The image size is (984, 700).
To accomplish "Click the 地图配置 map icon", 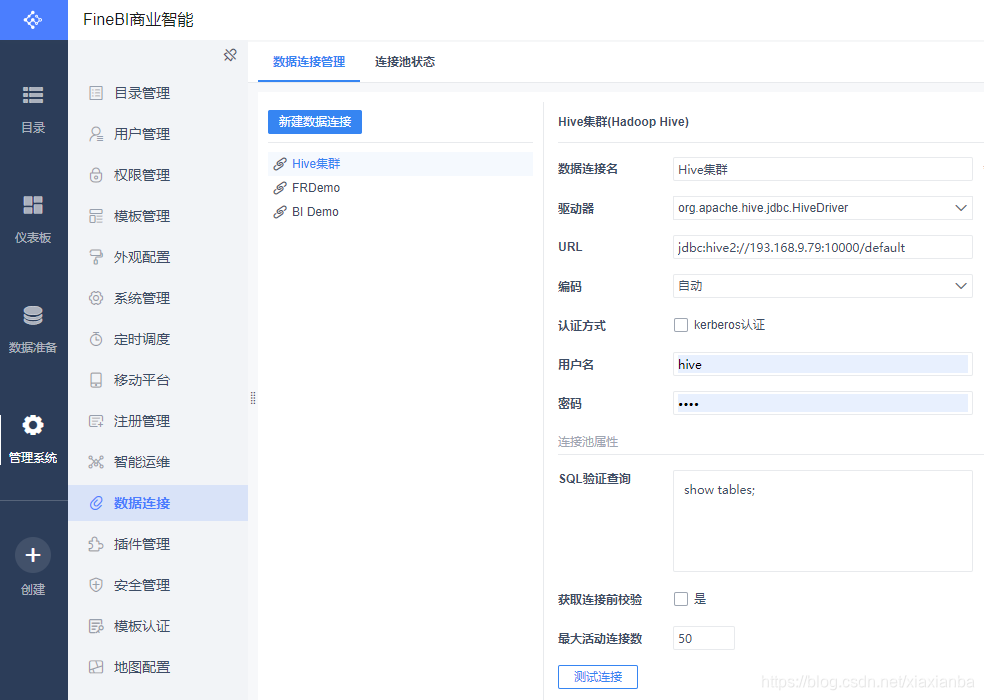I will point(96,667).
